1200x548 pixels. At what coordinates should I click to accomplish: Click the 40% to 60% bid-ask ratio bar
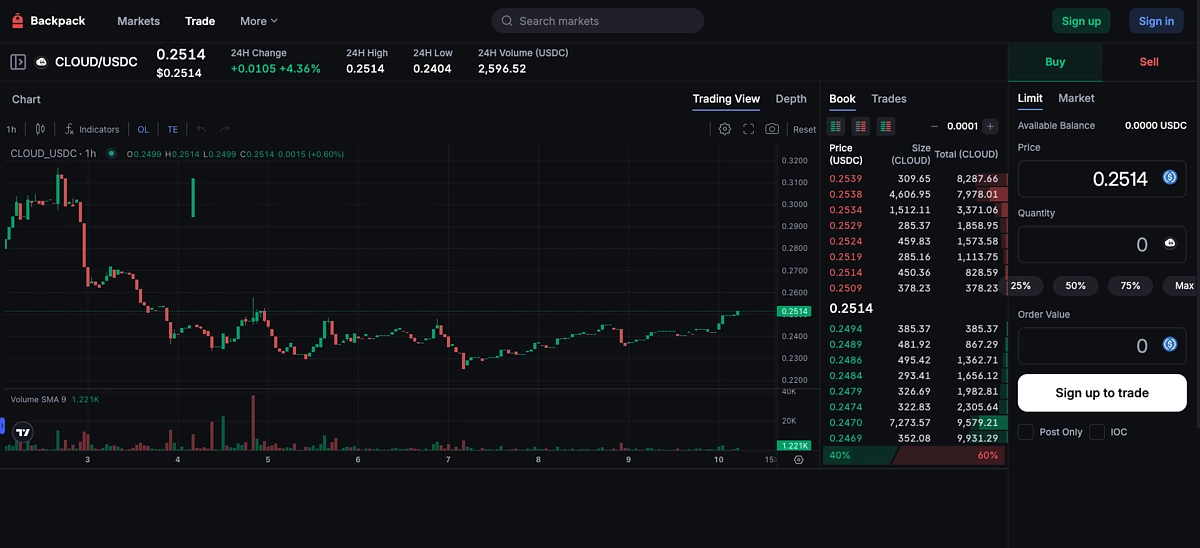(913, 456)
